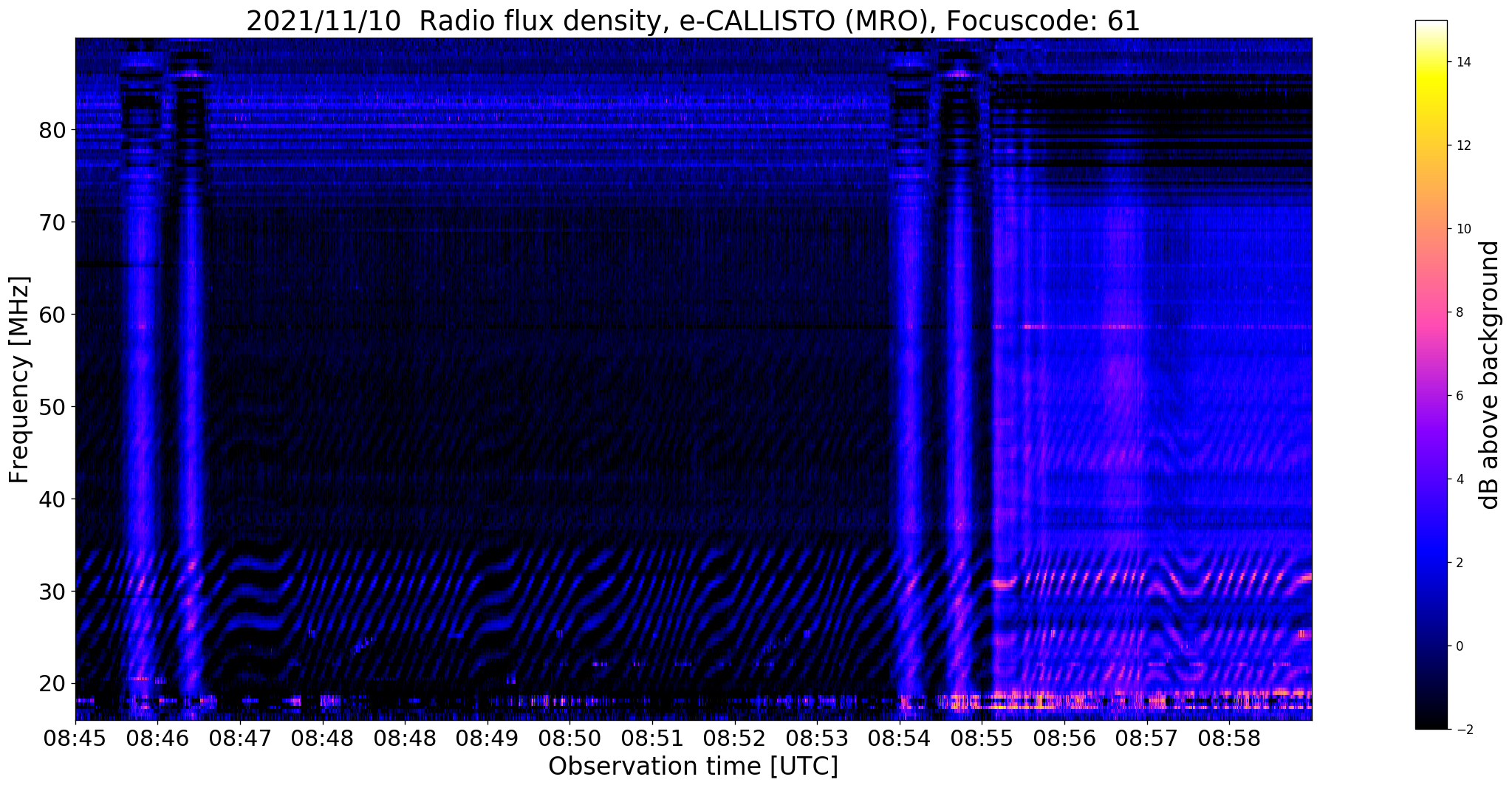Click the 60 MHz frequency tick label

point(52,315)
